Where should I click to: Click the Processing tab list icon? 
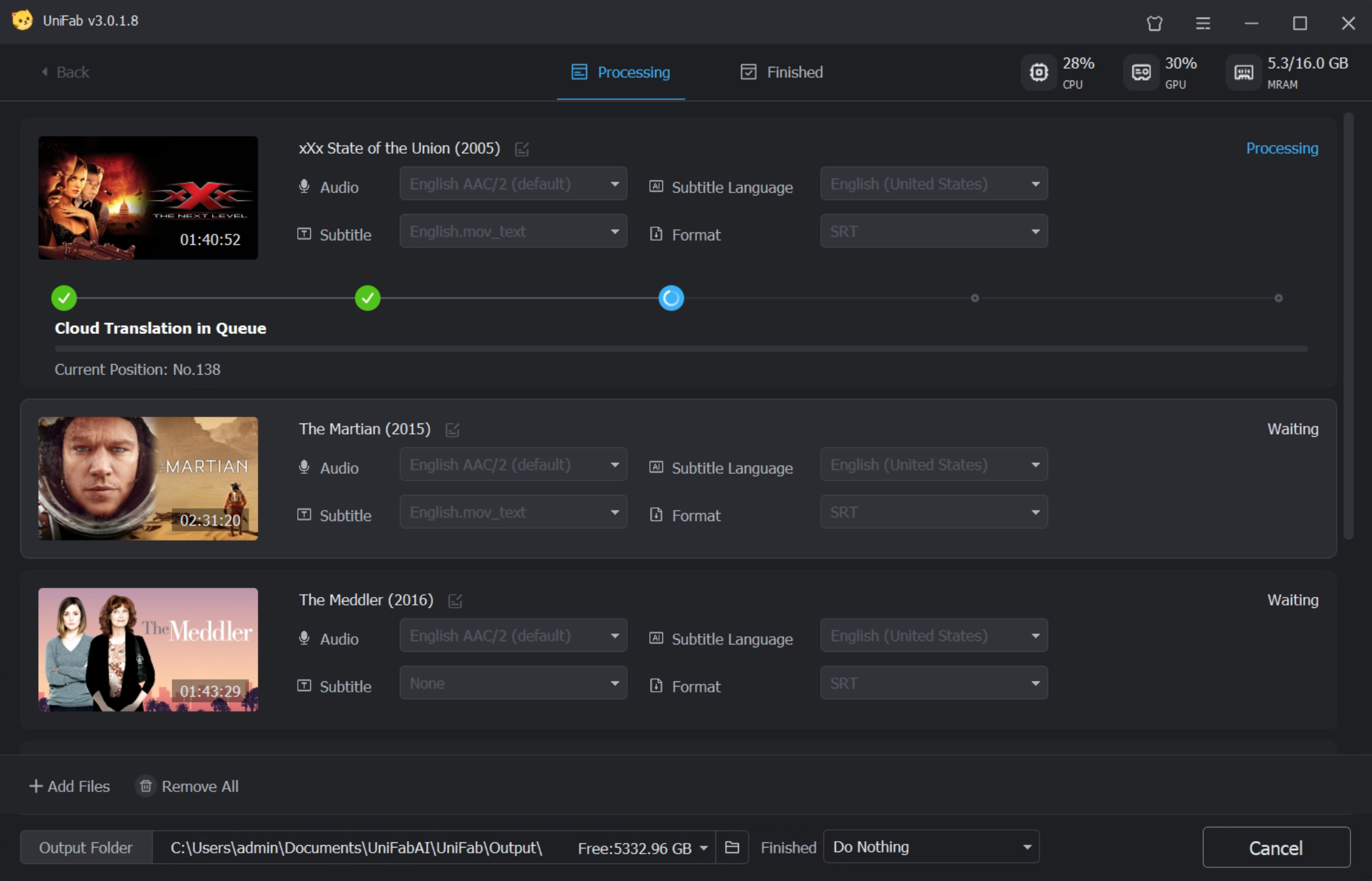coord(579,72)
